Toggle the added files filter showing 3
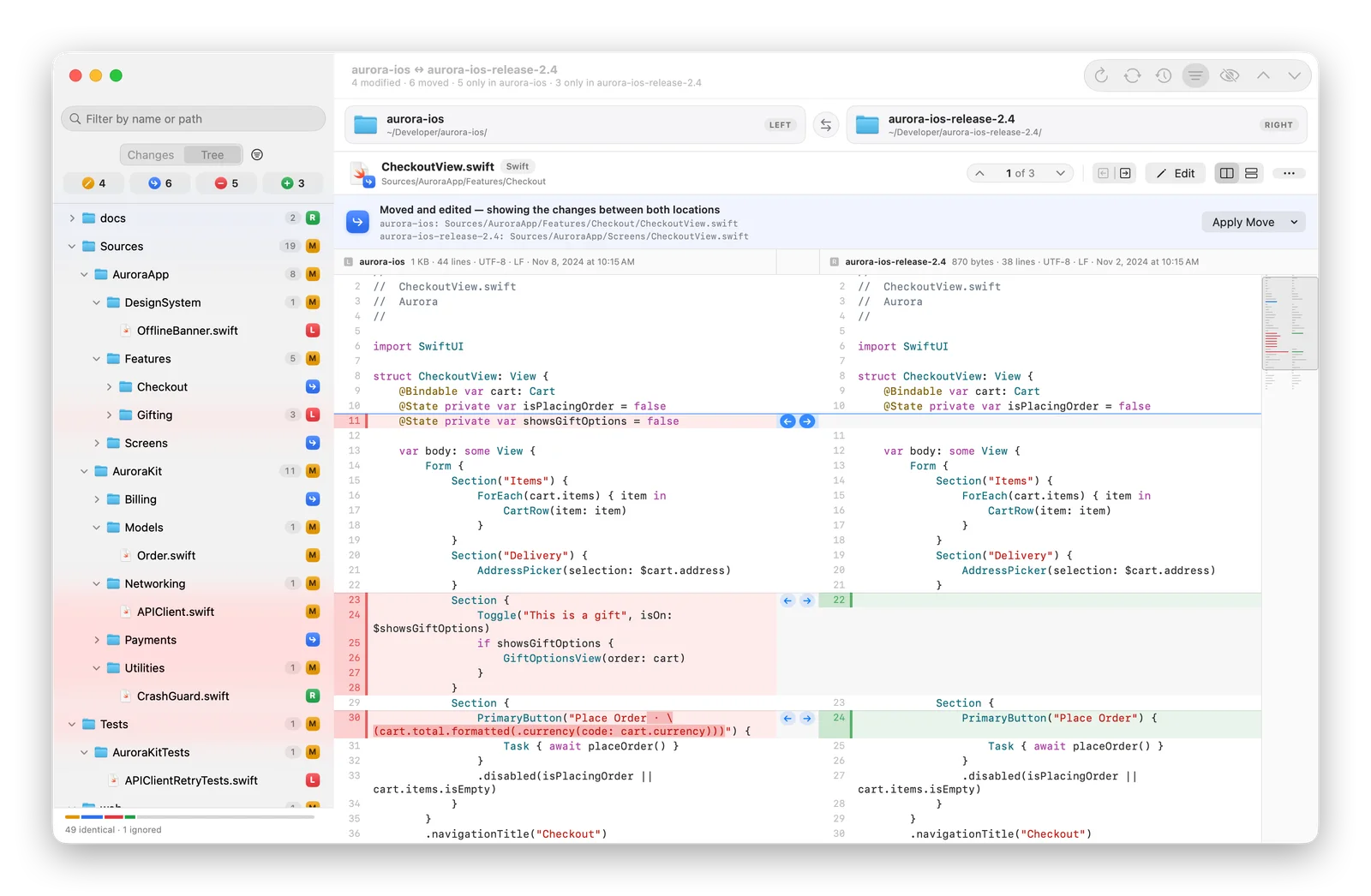The height and width of the screenshot is (896, 1371). coord(292,183)
